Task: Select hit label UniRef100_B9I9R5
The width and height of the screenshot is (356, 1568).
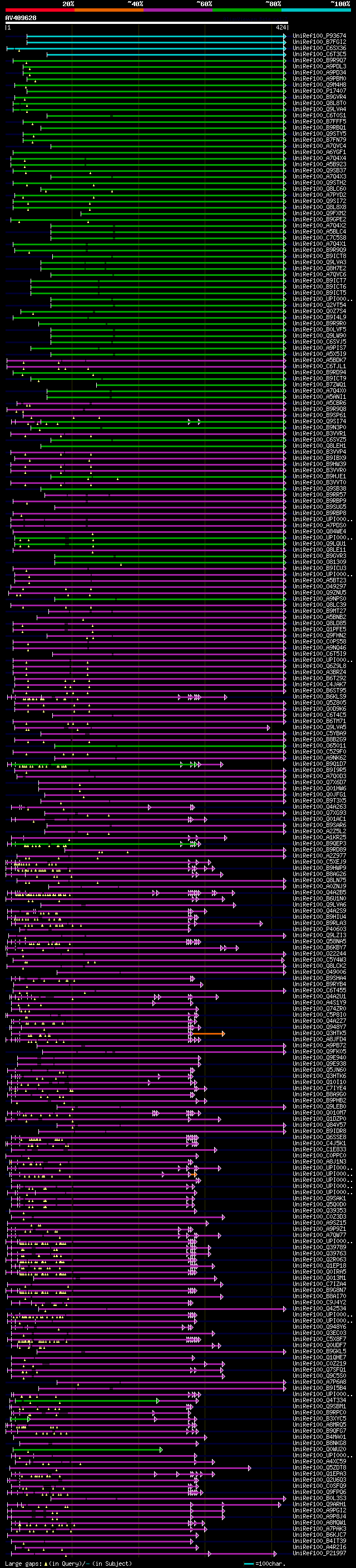Action: pyautogui.click(x=319, y=770)
